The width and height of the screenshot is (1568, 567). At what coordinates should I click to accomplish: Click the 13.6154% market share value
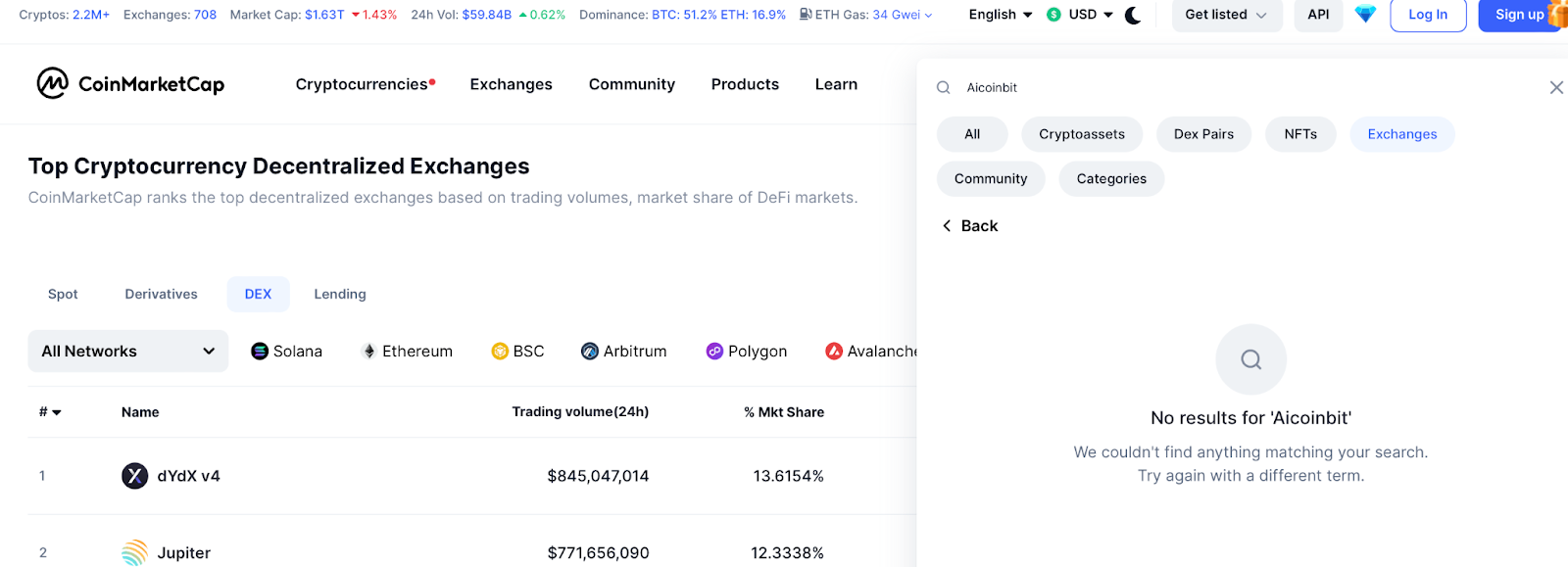788,476
